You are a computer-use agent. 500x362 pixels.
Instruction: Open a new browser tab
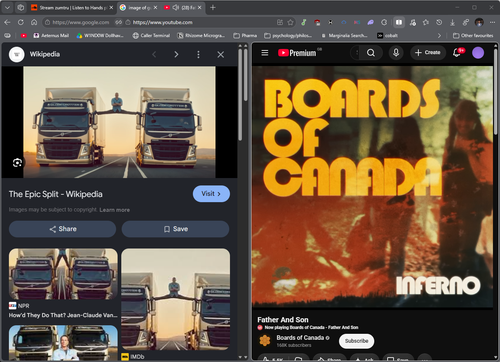pos(213,7)
